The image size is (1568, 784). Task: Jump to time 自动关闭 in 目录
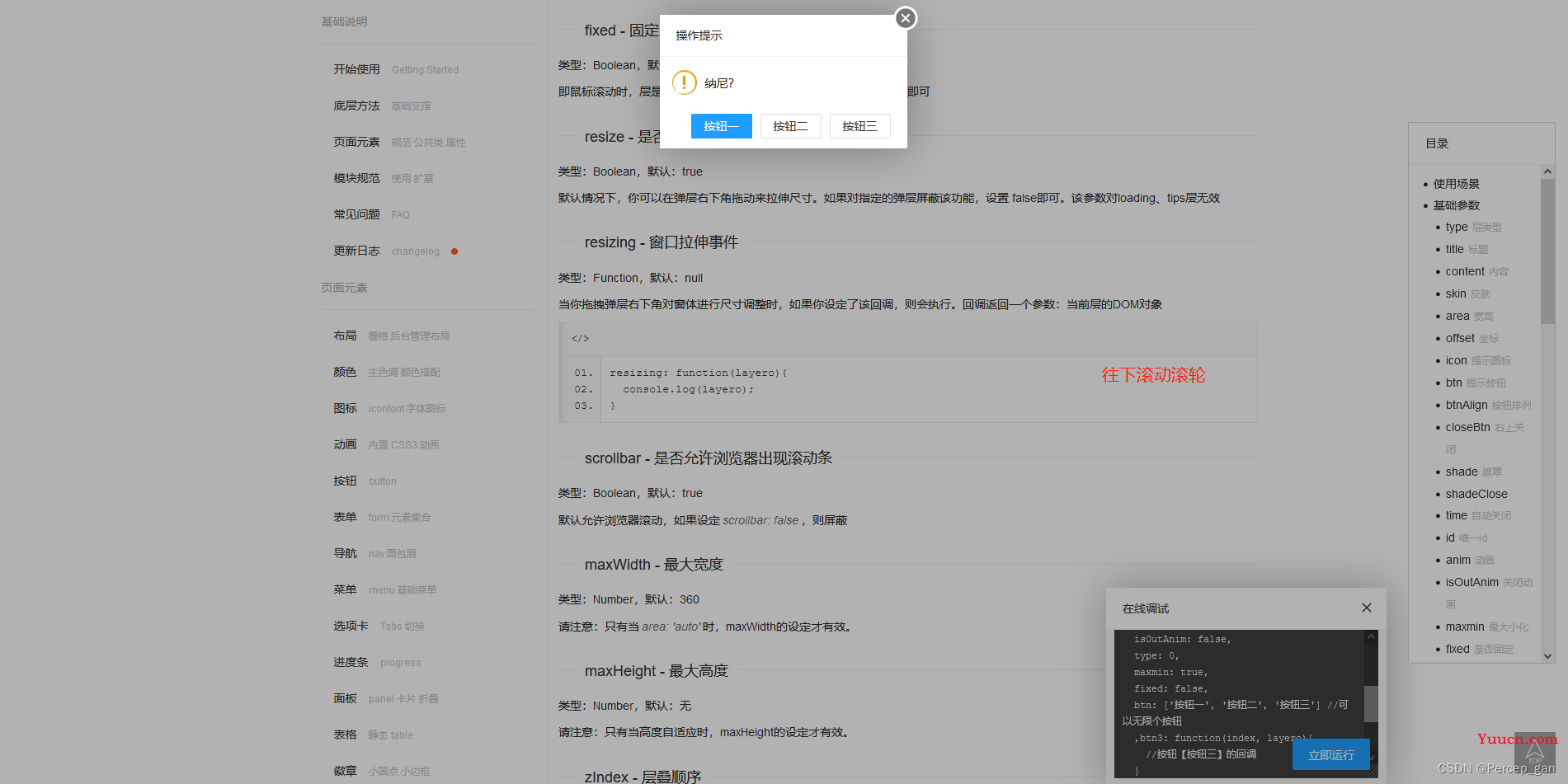click(1479, 515)
